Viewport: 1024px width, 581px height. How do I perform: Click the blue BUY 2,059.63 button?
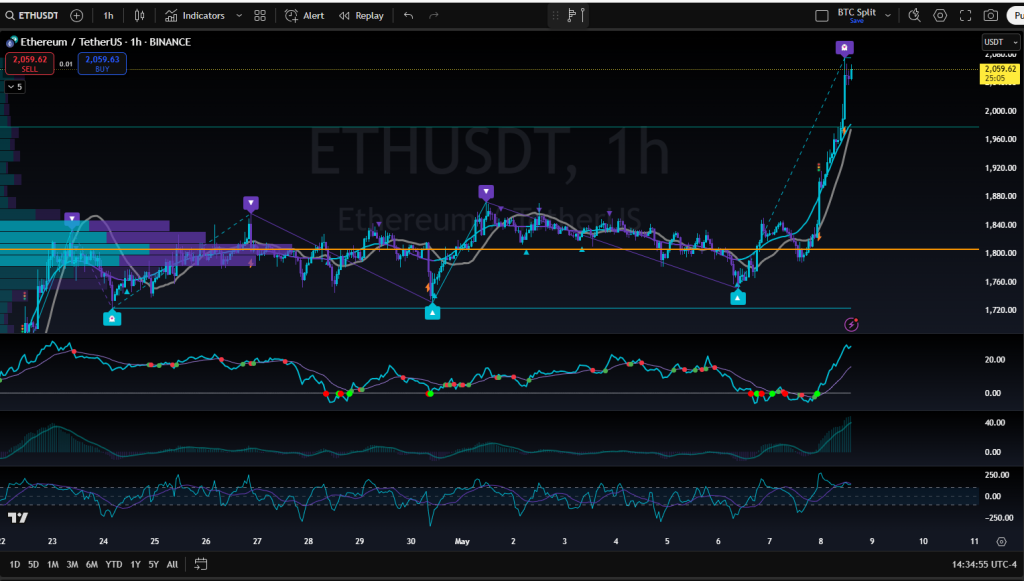click(103, 63)
